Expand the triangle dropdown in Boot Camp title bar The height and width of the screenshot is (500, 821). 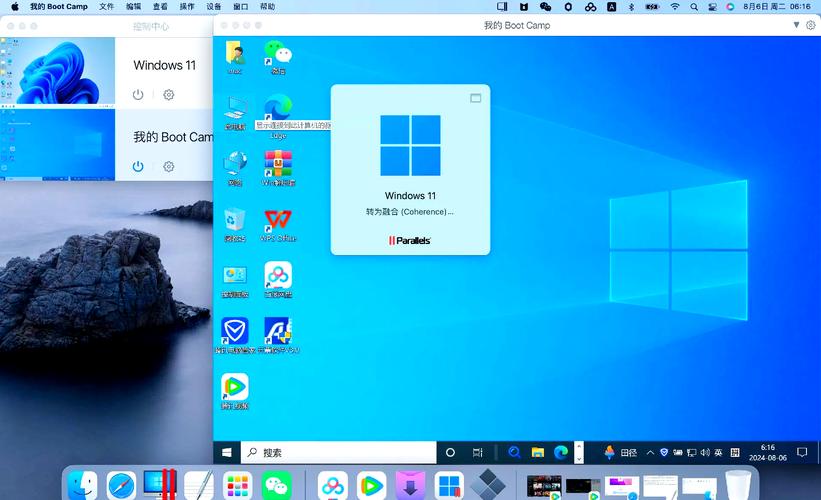click(x=796, y=25)
